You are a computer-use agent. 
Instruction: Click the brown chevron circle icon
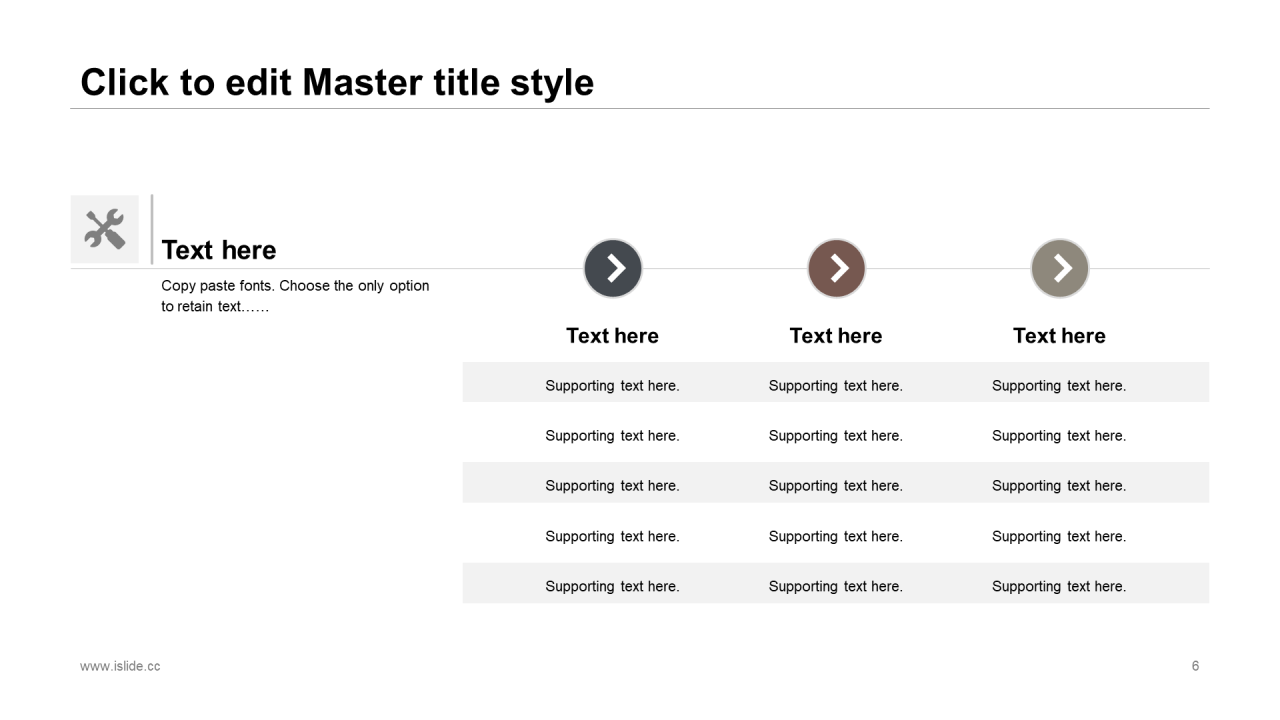click(836, 268)
